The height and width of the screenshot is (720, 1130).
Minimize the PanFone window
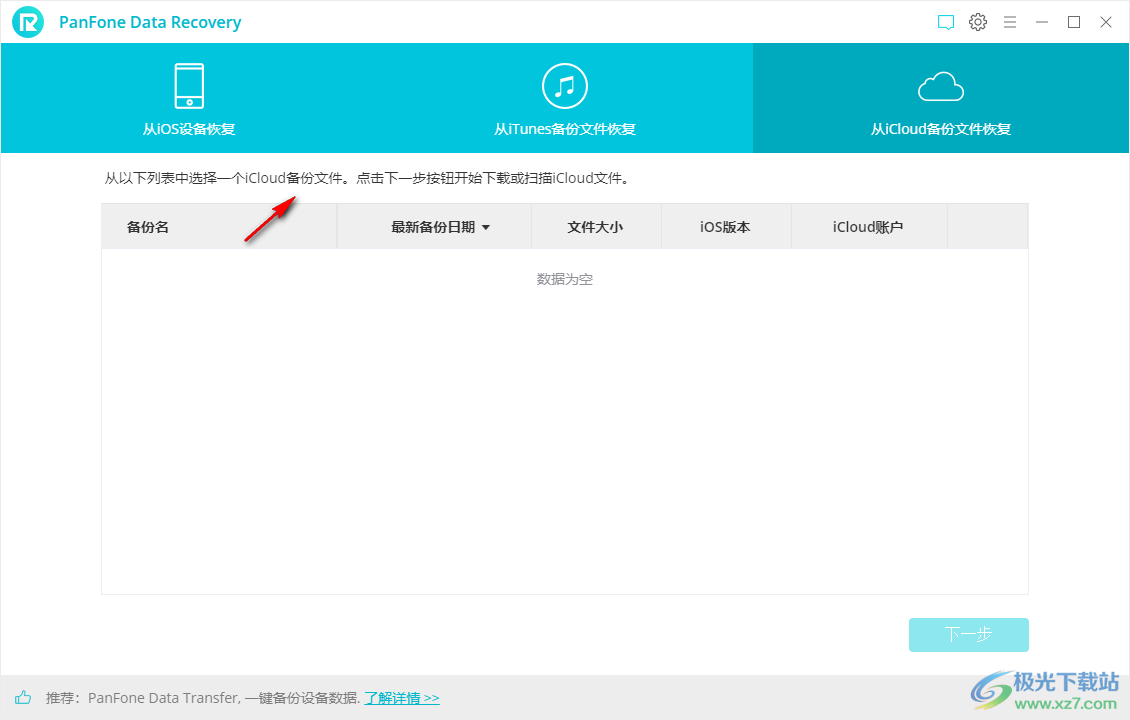click(x=1041, y=22)
